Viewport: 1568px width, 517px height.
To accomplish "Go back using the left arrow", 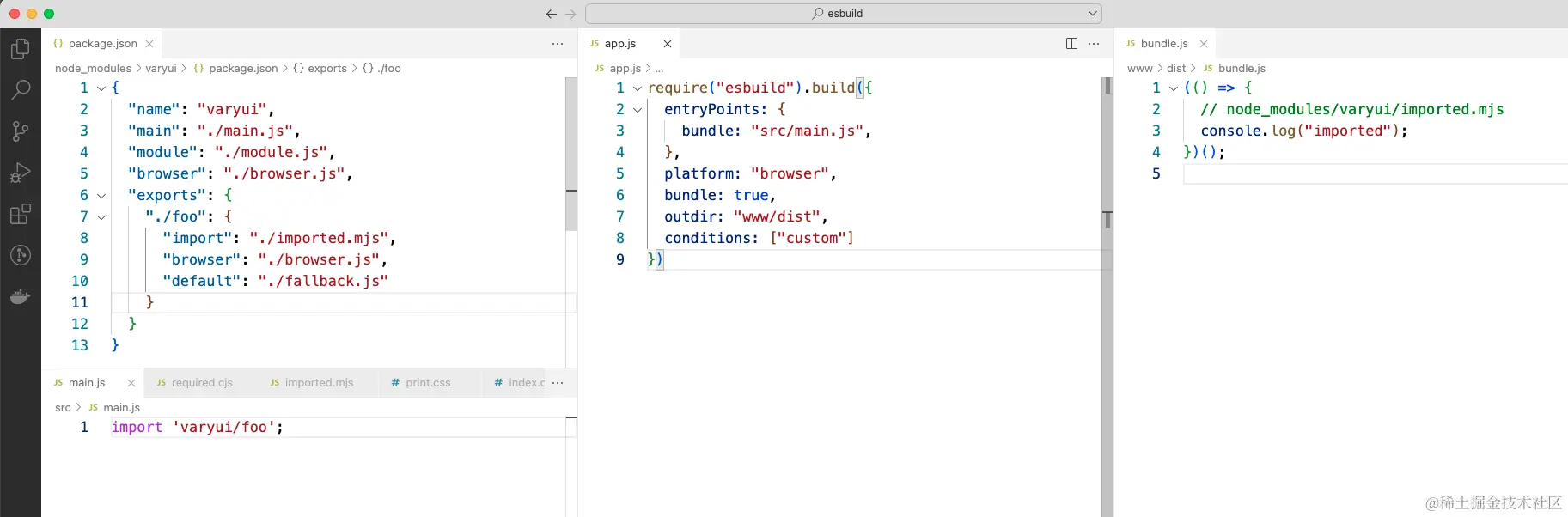I will click(552, 14).
